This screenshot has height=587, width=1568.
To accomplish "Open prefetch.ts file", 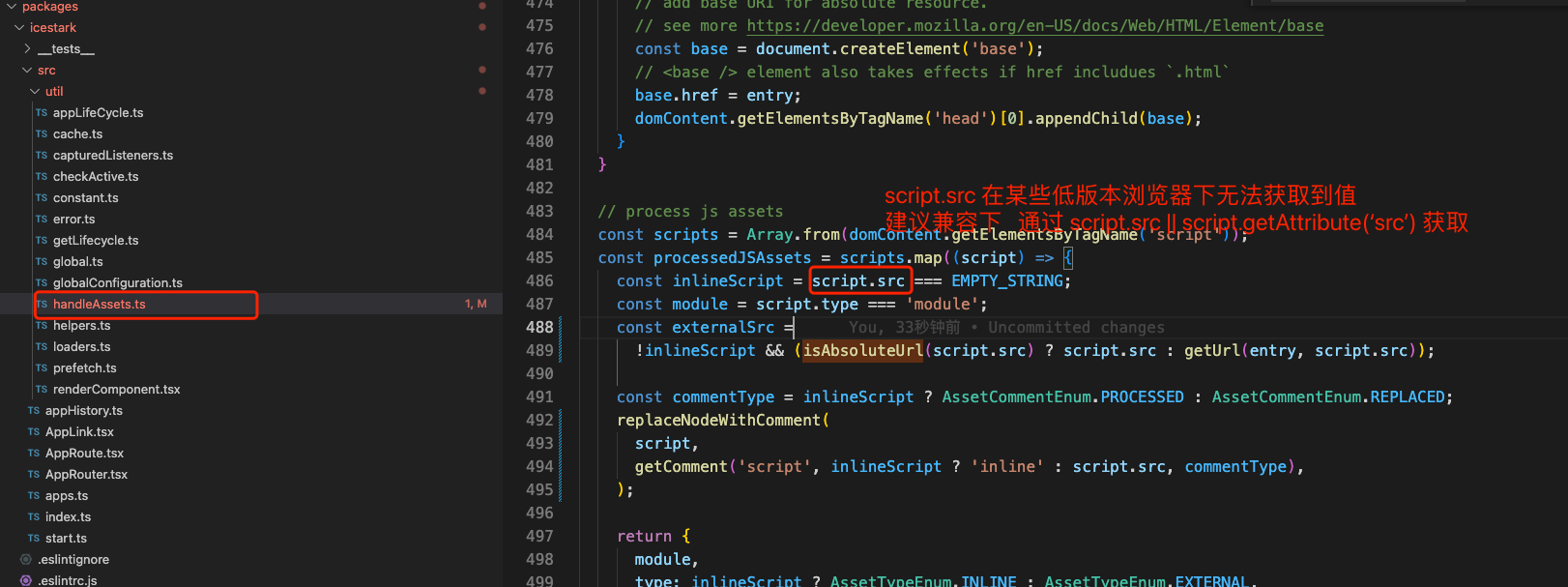I will point(85,367).
